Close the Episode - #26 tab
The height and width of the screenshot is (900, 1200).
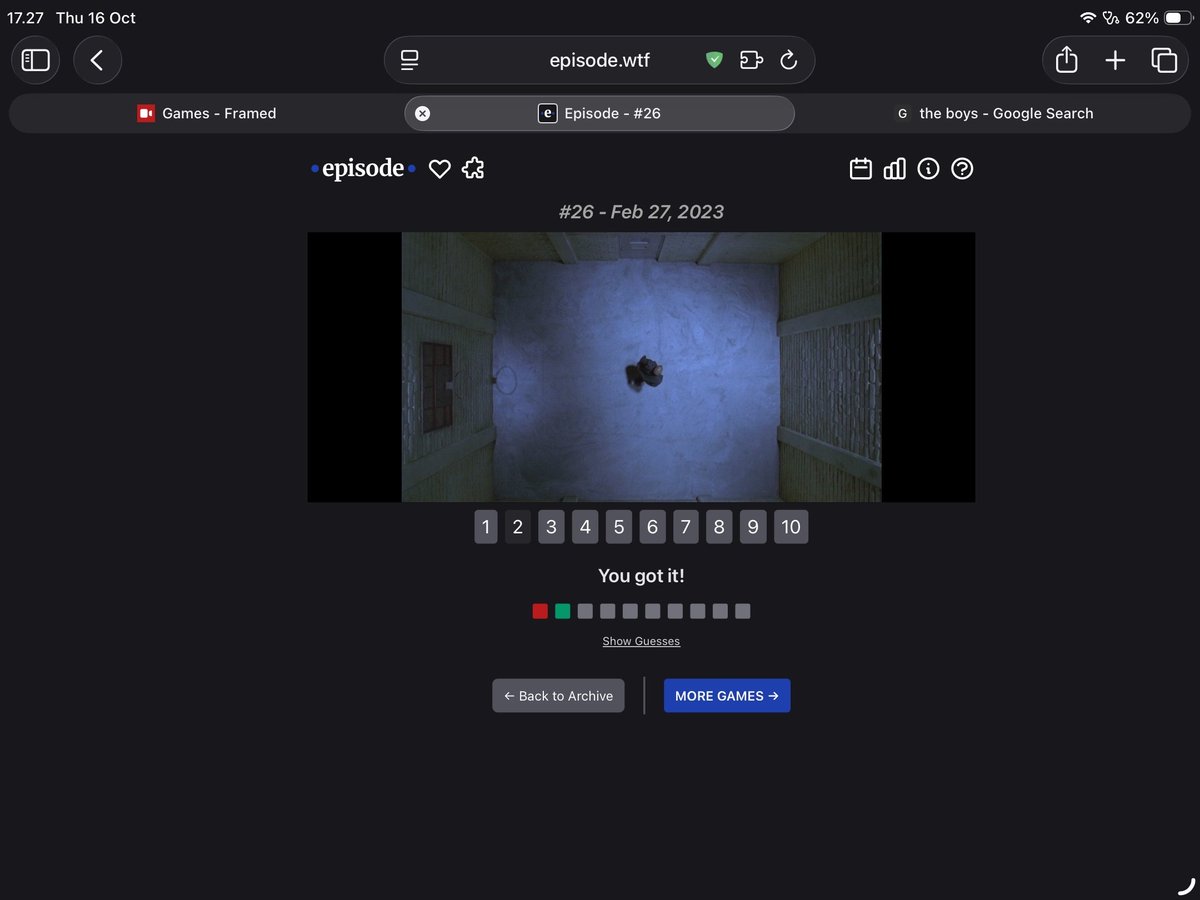422,113
